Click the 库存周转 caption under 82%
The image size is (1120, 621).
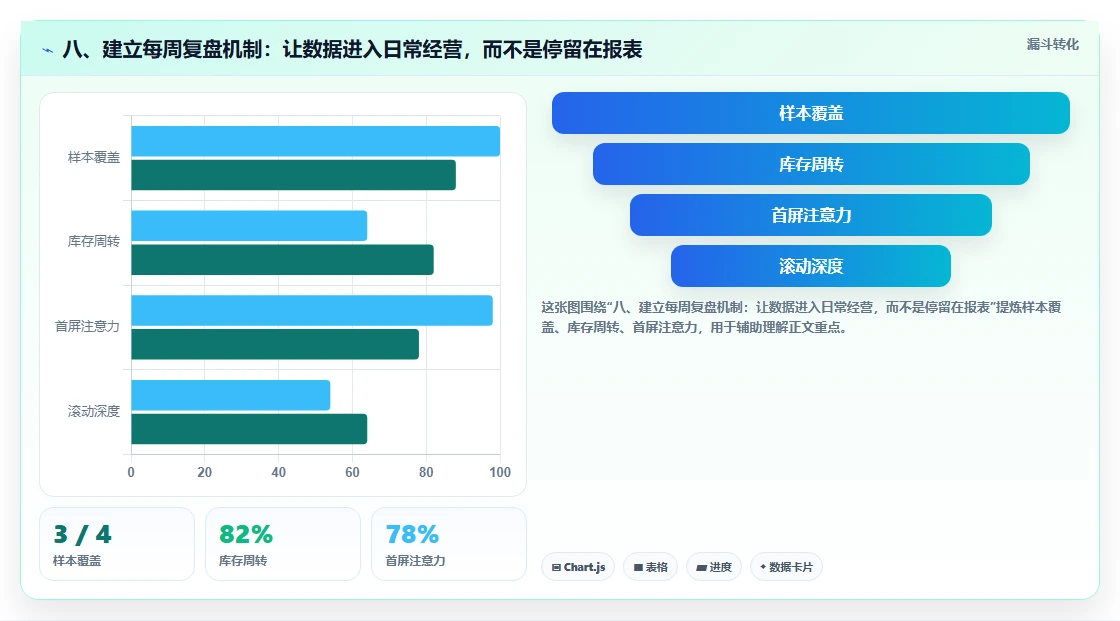pos(243,561)
